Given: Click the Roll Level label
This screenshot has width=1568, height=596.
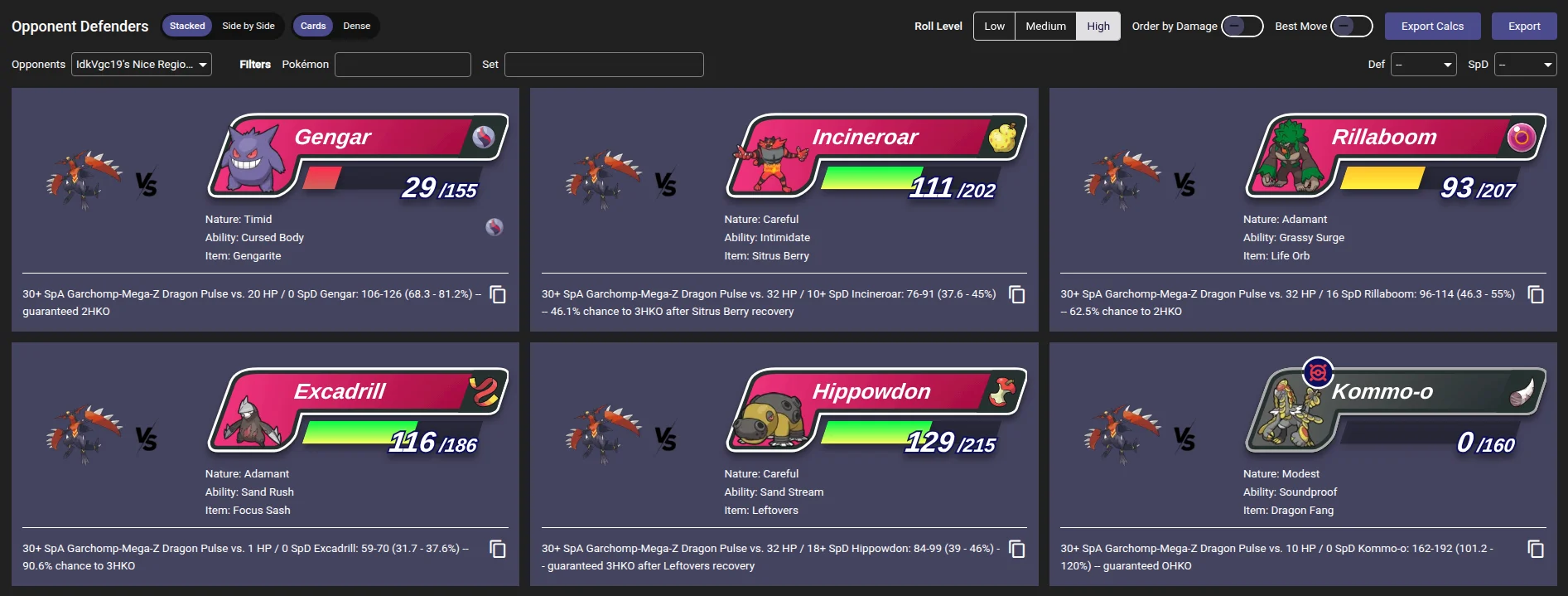Looking at the screenshot, I should tap(938, 26).
